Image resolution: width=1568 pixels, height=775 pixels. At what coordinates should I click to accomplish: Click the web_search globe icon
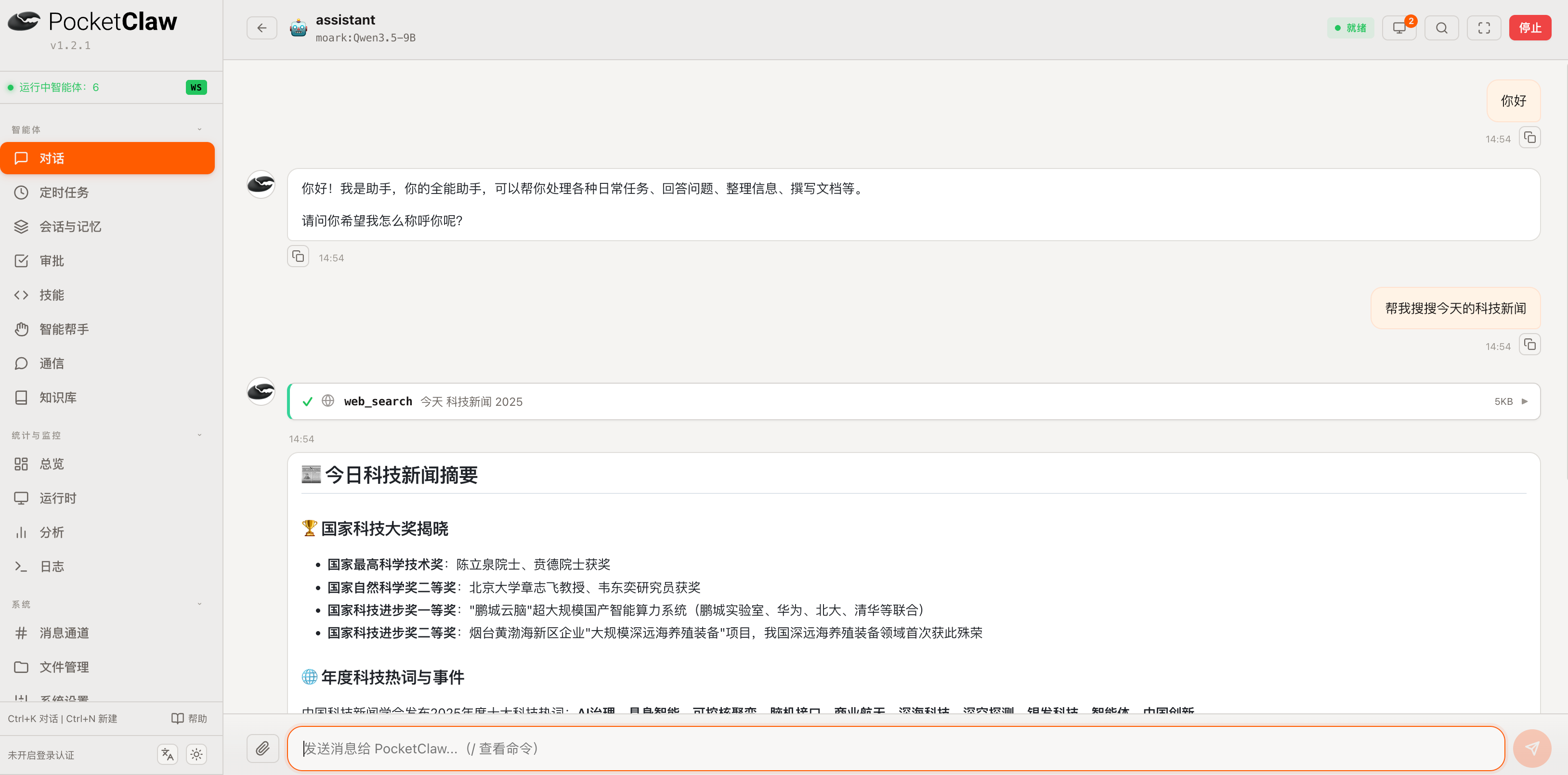328,401
